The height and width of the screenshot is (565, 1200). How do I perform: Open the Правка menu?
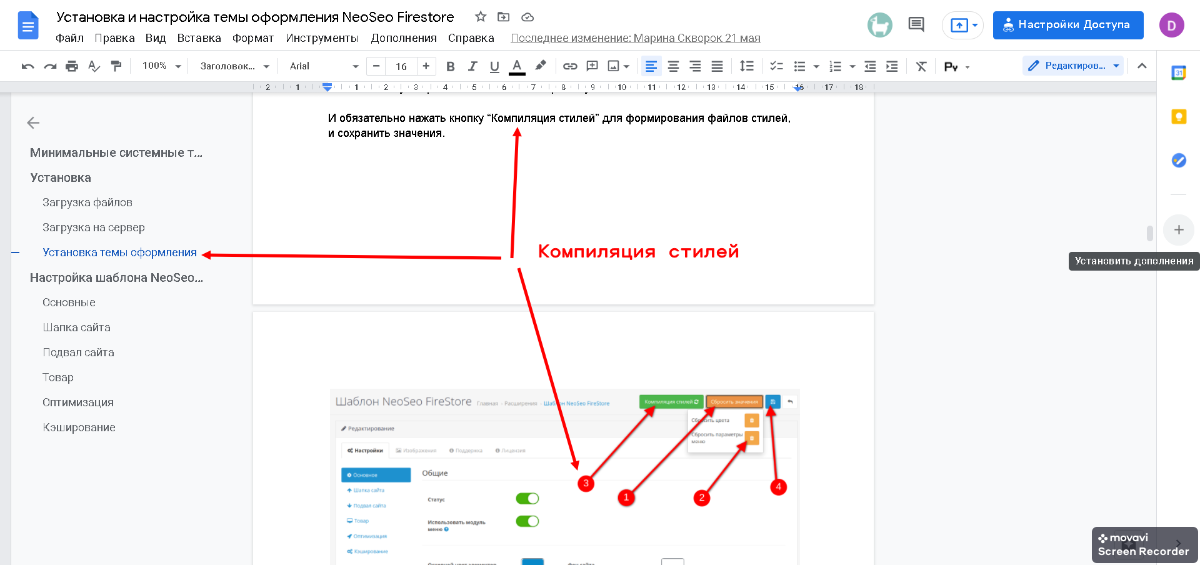pos(114,38)
